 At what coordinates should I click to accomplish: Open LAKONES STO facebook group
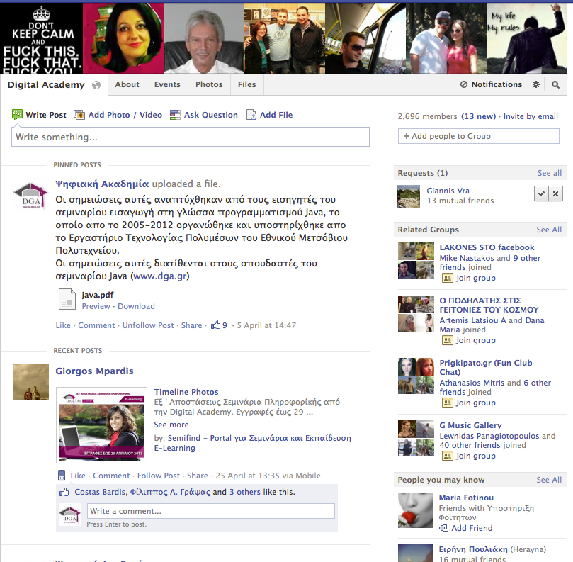(x=487, y=247)
